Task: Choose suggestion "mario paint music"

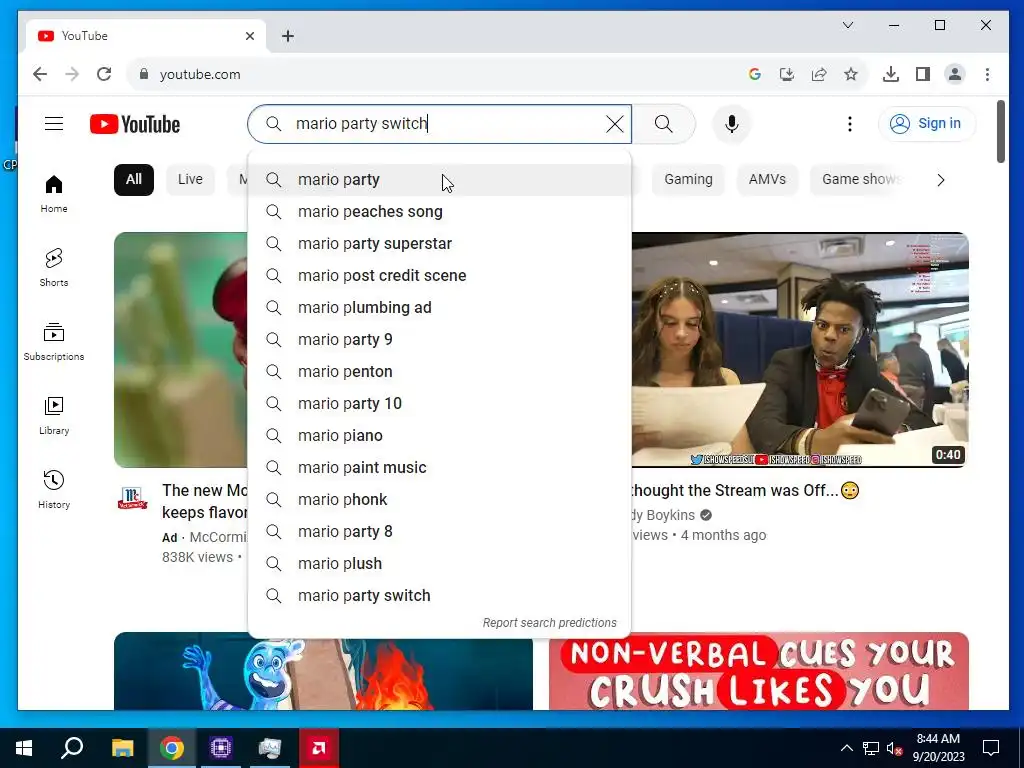Action: [x=440, y=468]
